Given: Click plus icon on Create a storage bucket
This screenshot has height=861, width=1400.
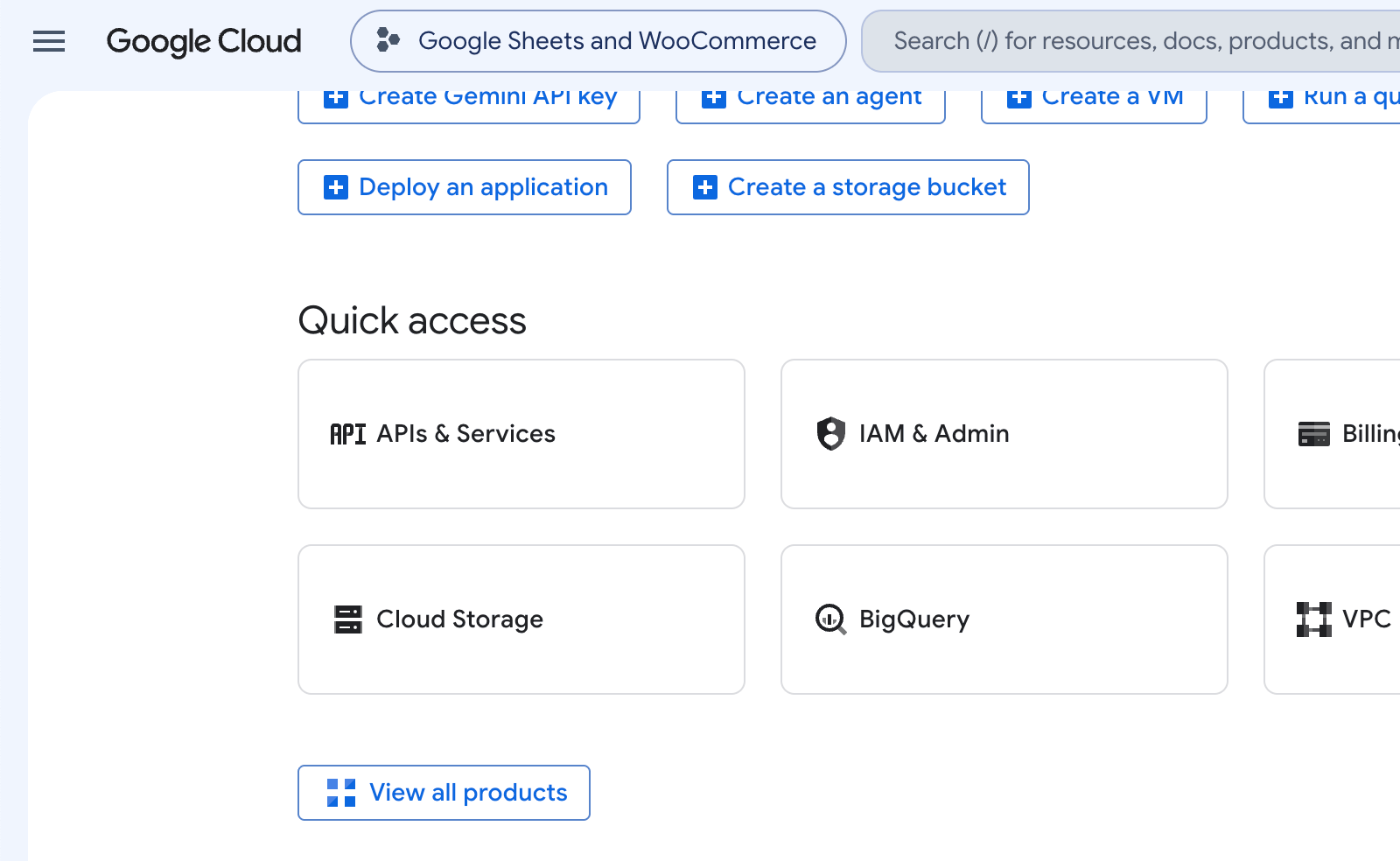Looking at the screenshot, I should (705, 187).
